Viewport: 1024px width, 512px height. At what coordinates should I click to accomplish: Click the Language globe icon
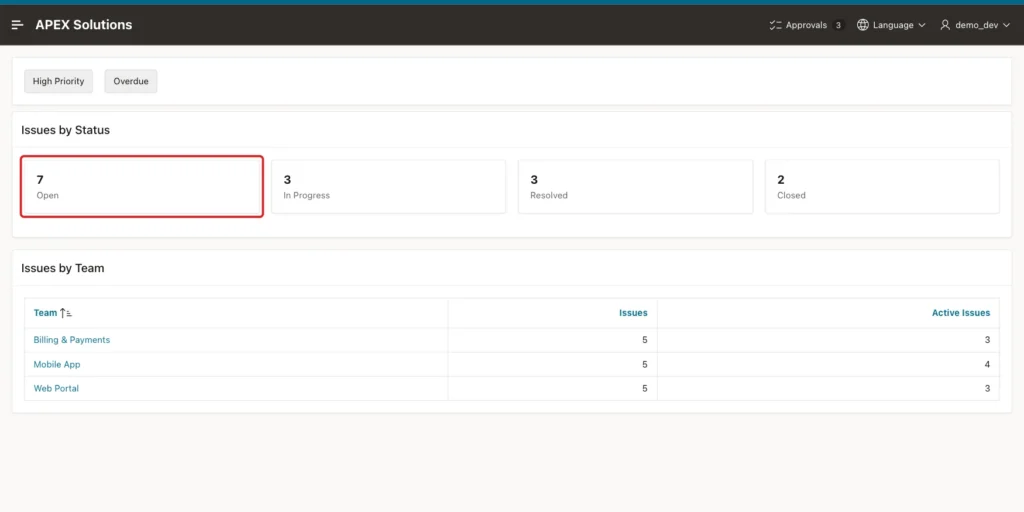click(x=863, y=25)
